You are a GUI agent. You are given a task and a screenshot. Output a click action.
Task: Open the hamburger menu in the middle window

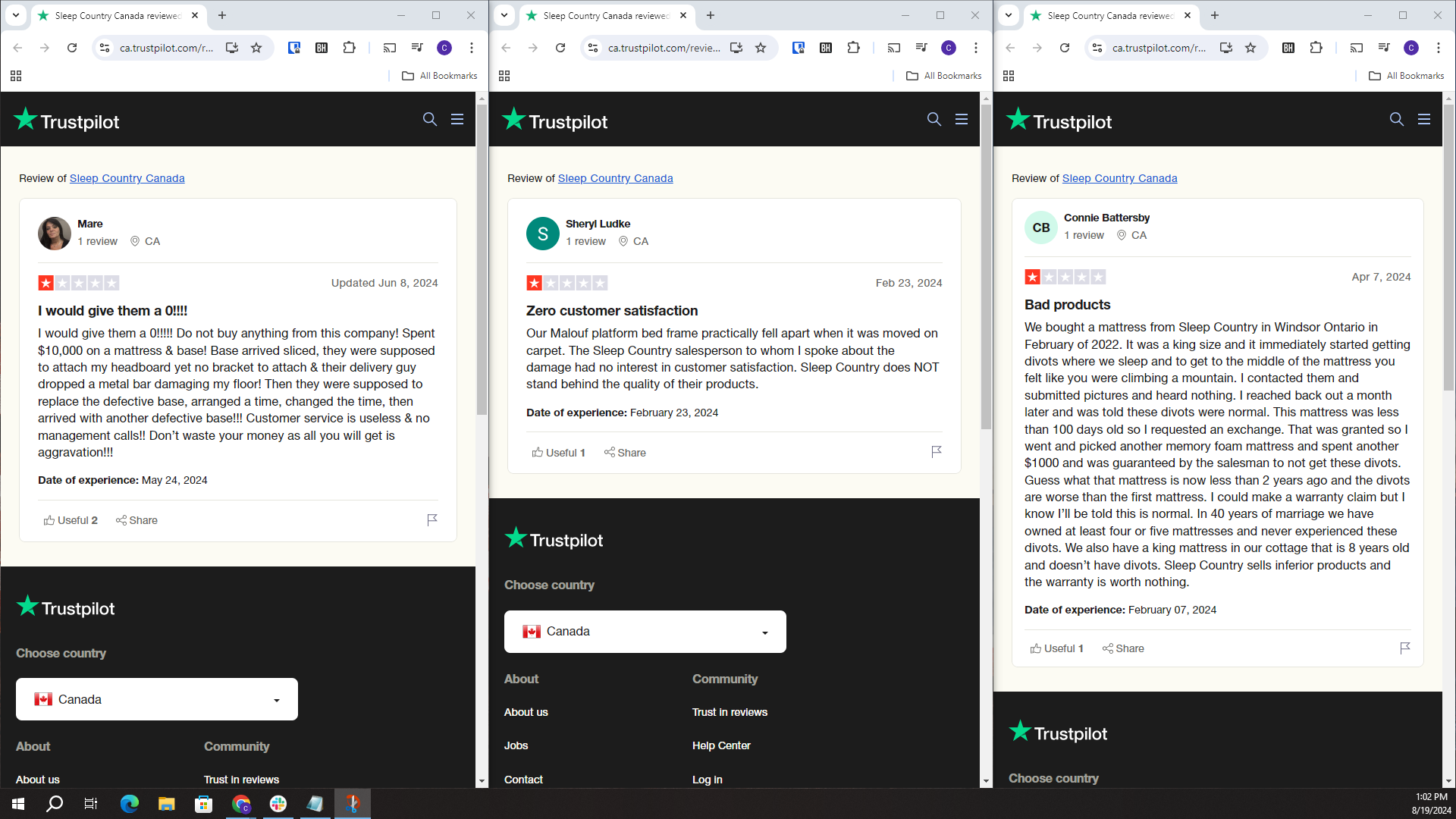coord(962,119)
